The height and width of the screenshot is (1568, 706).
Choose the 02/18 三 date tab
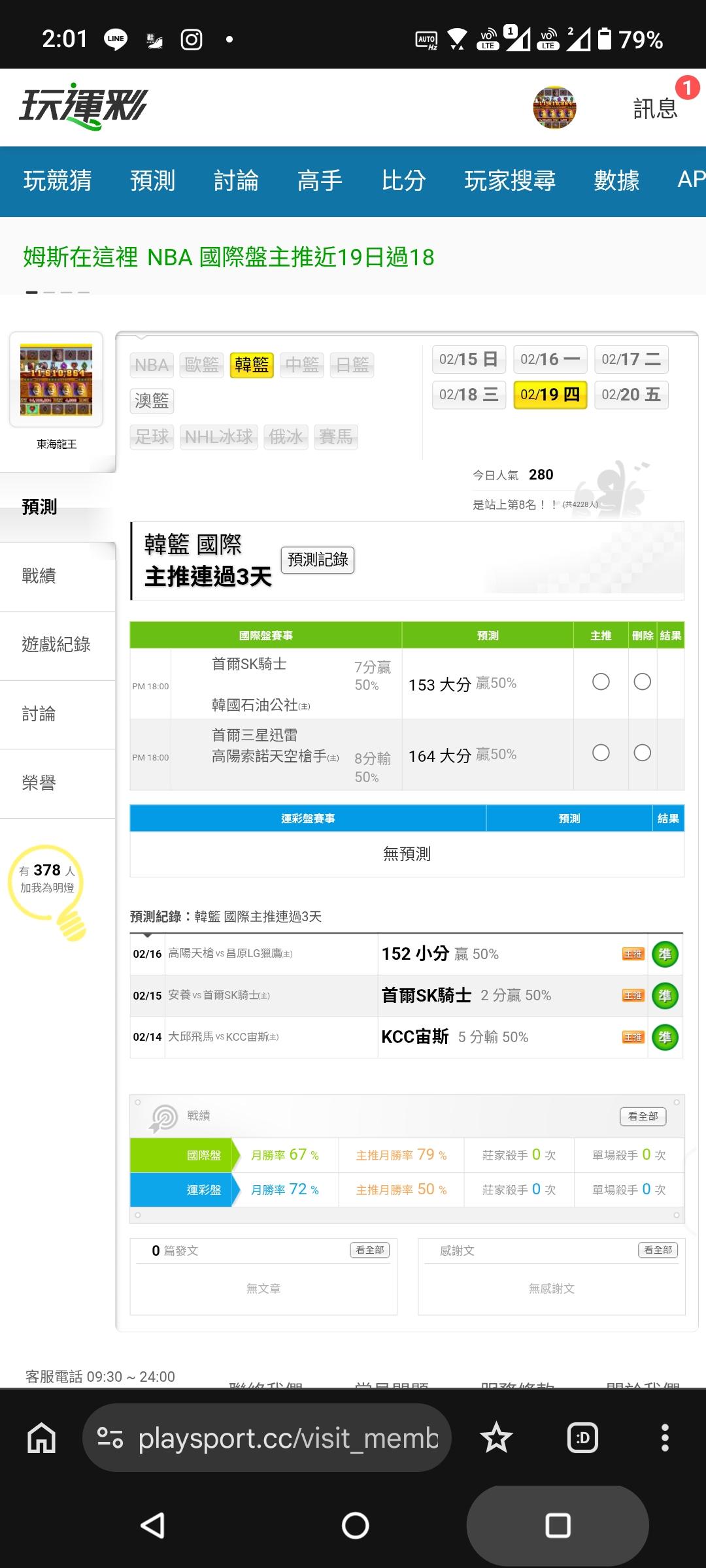coord(469,395)
